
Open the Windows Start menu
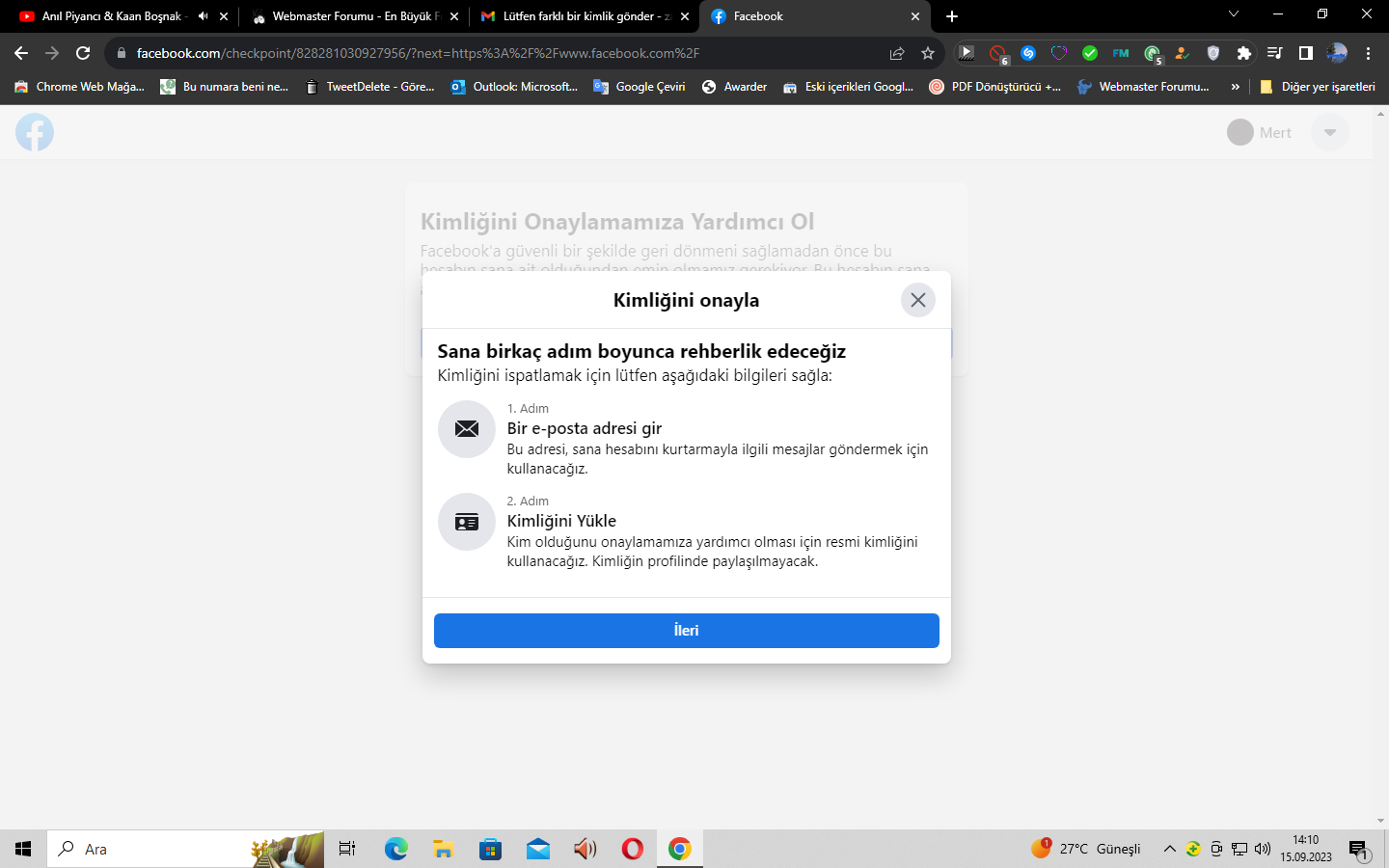pyautogui.click(x=23, y=849)
